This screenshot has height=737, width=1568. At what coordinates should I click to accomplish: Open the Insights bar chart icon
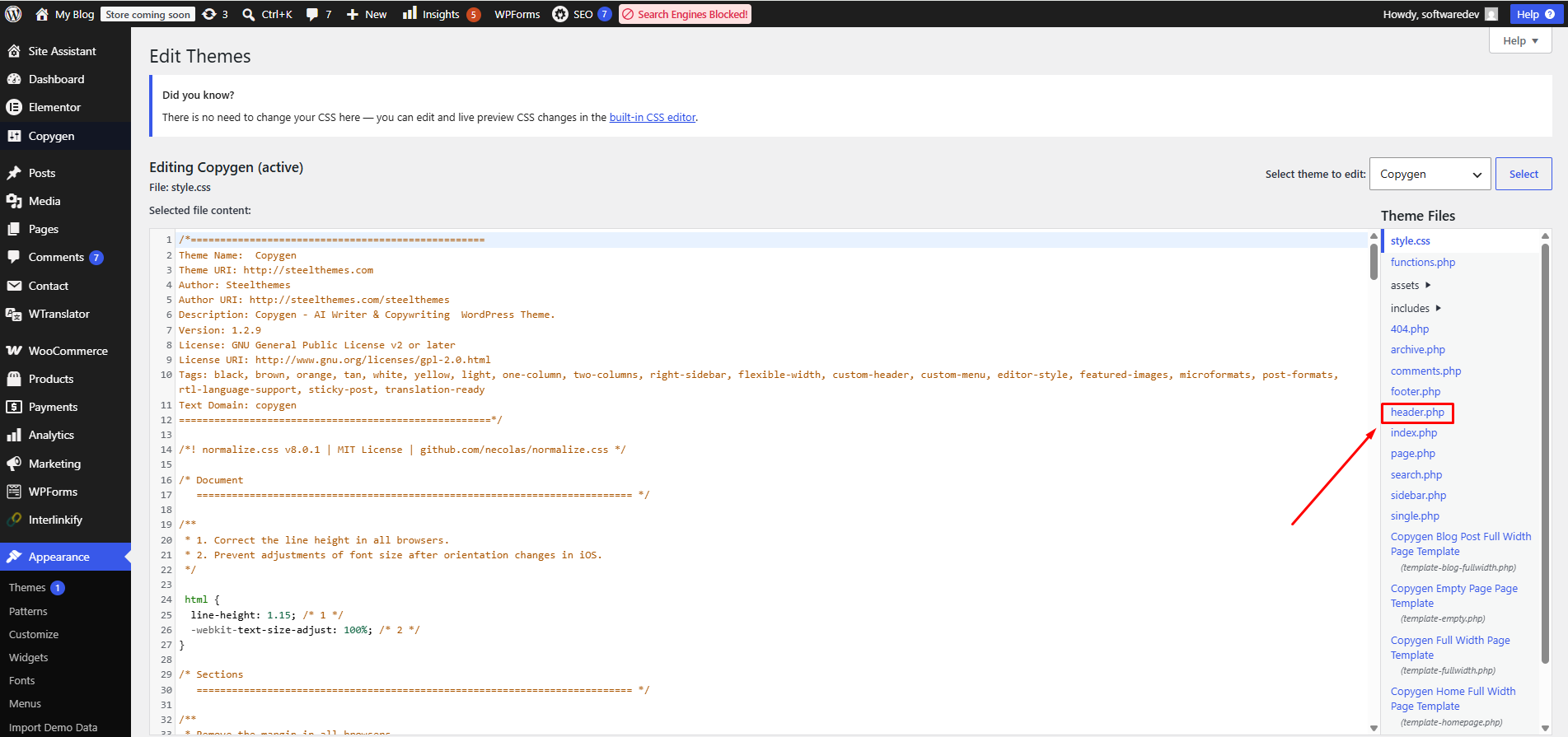(410, 13)
